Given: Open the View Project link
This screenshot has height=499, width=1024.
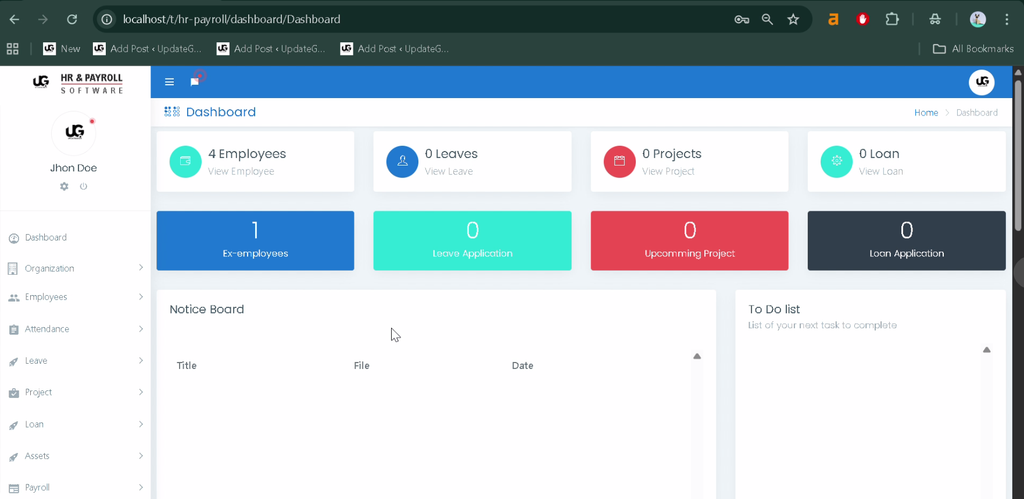Looking at the screenshot, I should (x=668, y=172).
